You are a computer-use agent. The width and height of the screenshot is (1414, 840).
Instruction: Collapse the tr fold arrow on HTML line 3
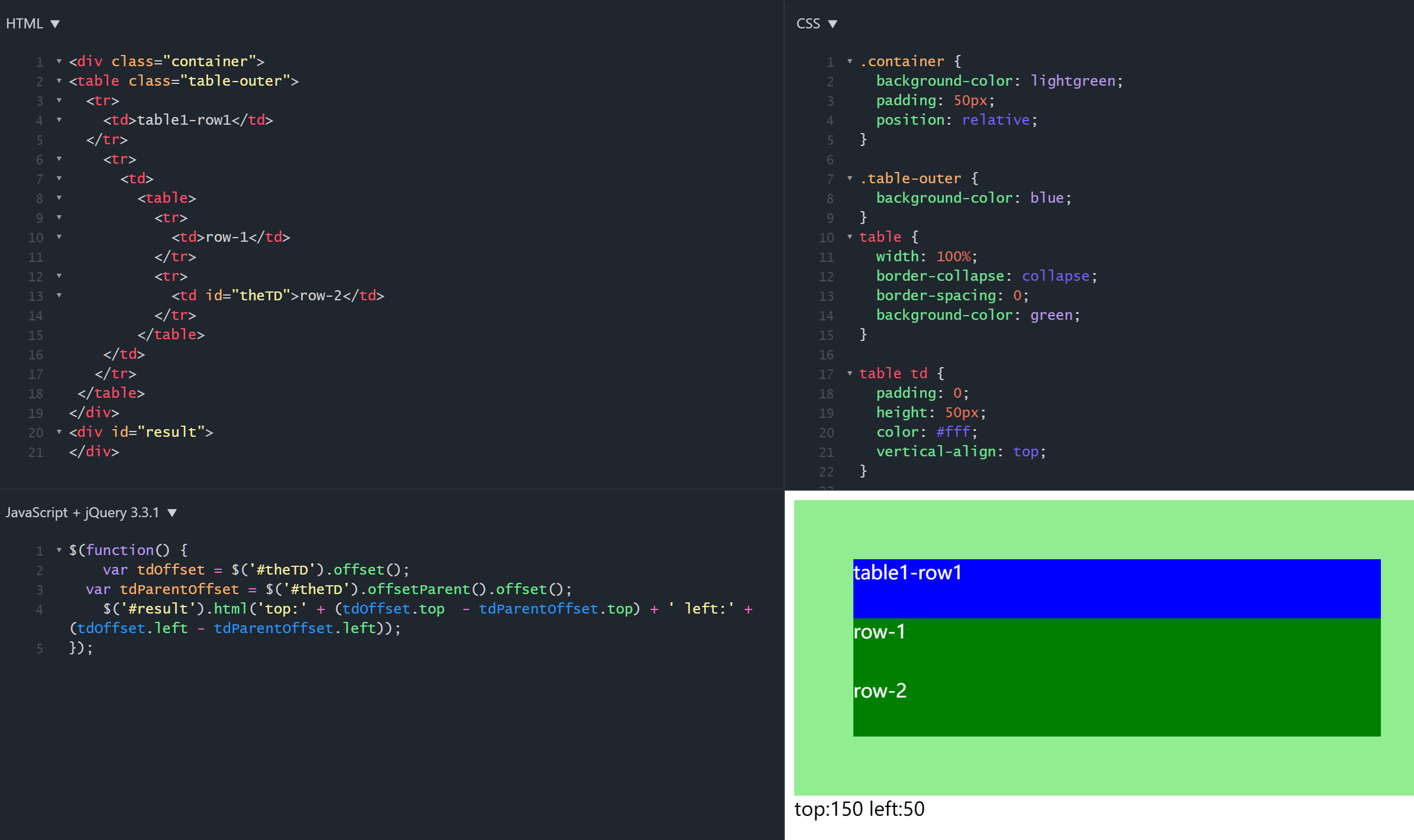coord(59,100)
